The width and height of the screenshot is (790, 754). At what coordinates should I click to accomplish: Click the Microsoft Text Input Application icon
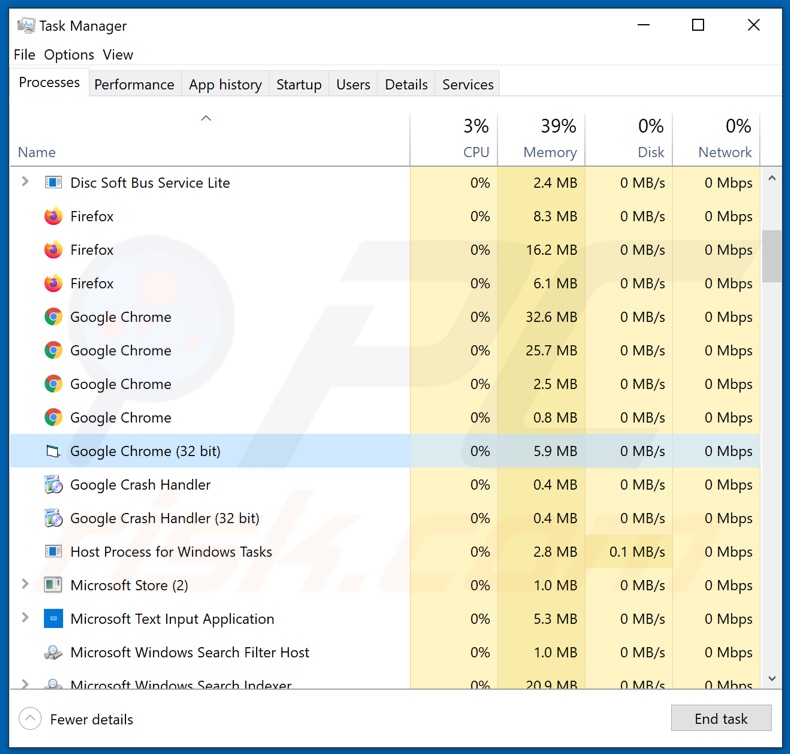point(53,619)
